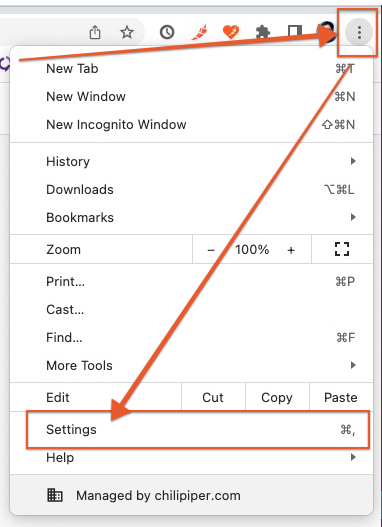382x527 pixels.
Task: Open the Extensions puzzle piece icon
Action: [263, 33]
